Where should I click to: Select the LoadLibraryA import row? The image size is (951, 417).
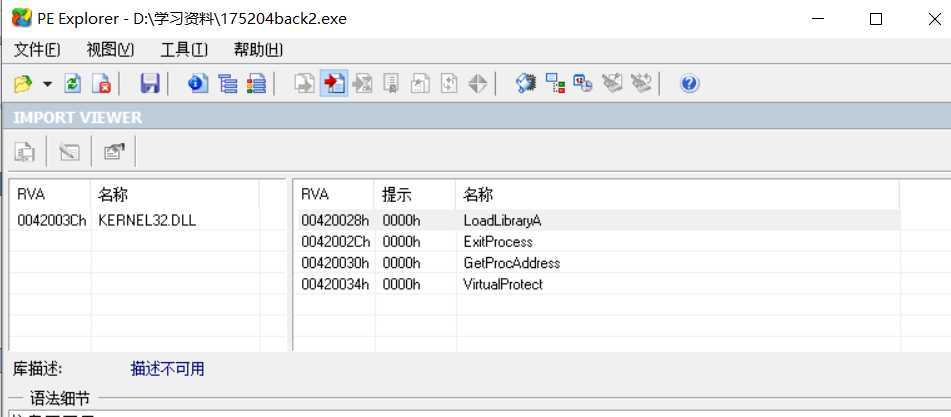(597, 220)
